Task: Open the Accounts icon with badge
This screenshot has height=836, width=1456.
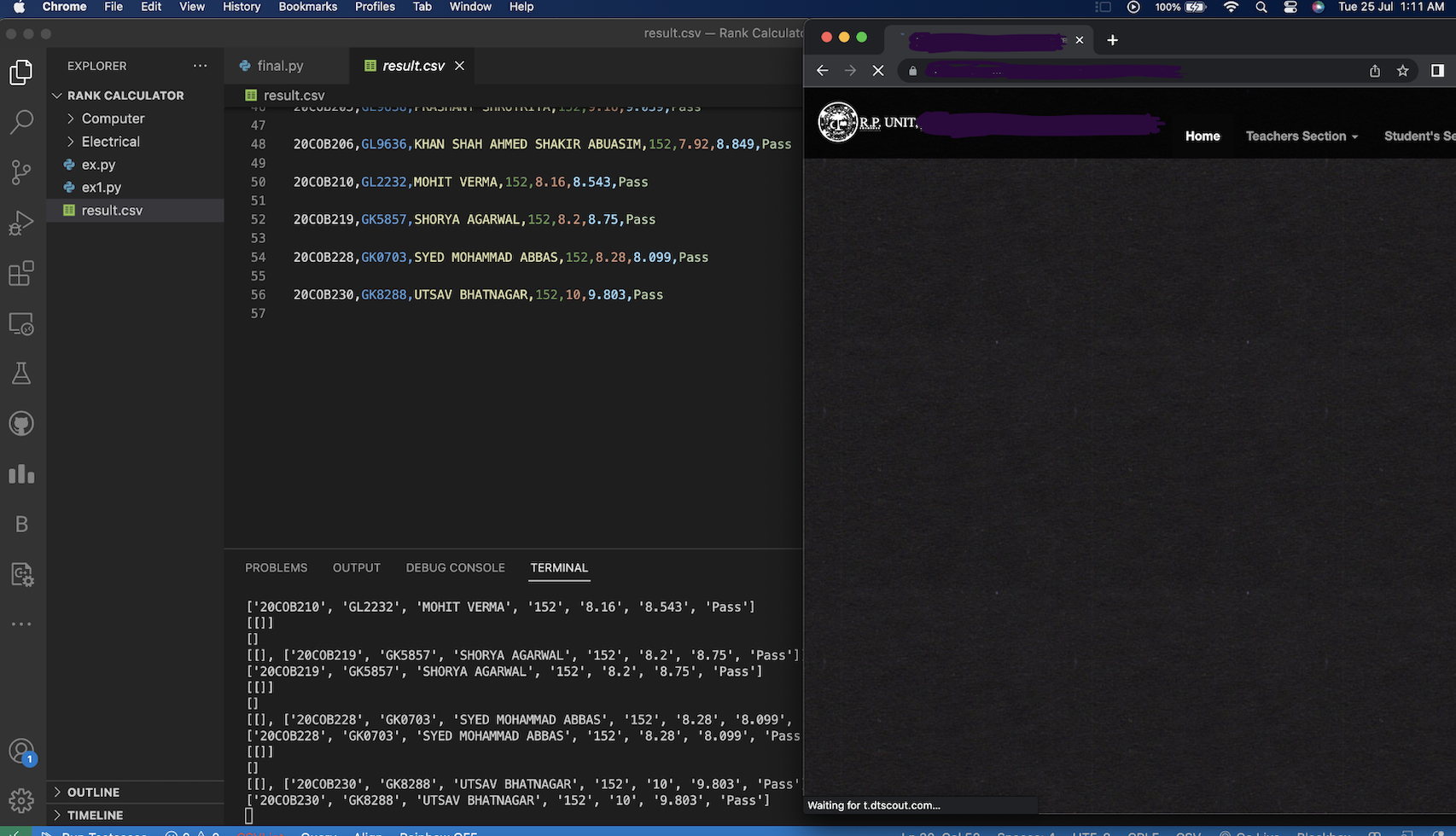Action: (21, 752)
